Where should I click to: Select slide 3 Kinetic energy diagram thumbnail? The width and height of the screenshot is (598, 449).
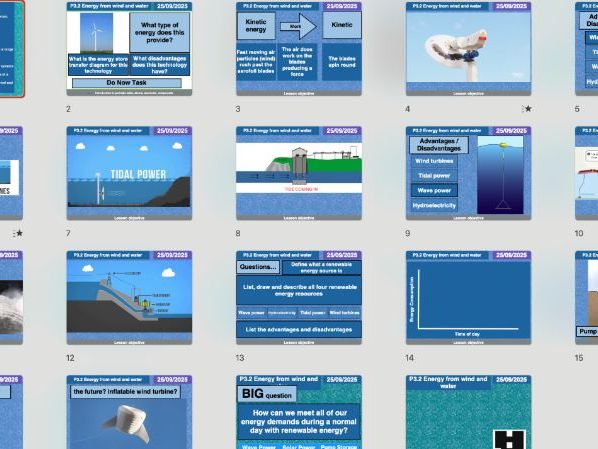coord(299,49)
